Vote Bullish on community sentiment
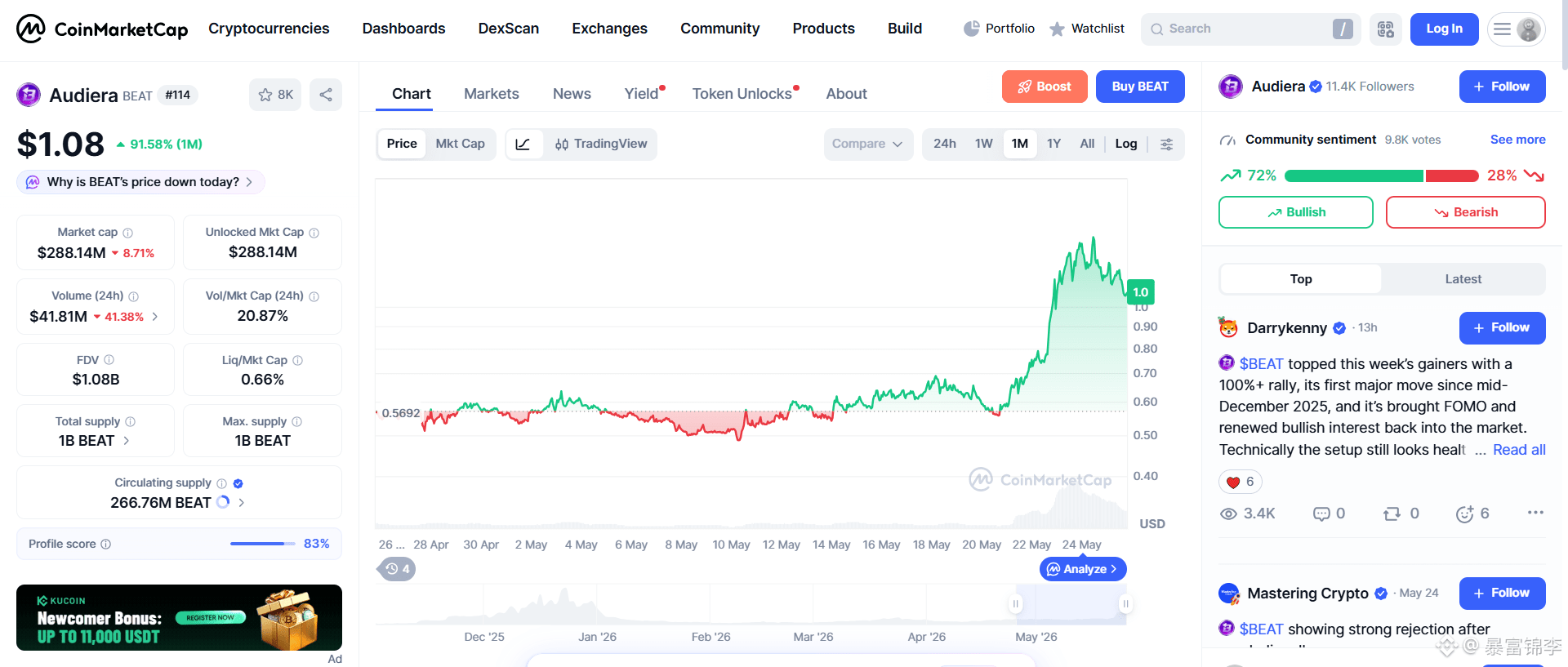 pos(1296,212)
